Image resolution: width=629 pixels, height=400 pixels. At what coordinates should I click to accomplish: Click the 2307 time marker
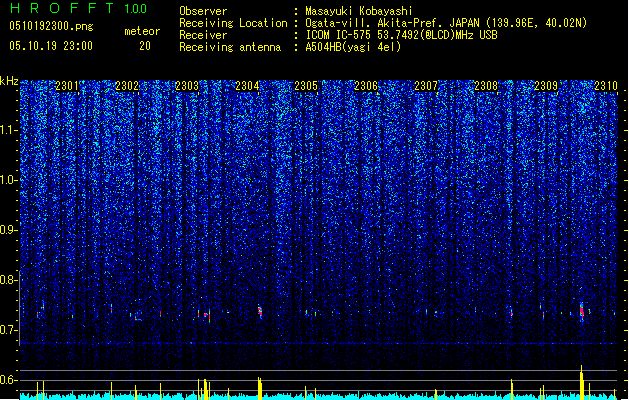(426, 86)
